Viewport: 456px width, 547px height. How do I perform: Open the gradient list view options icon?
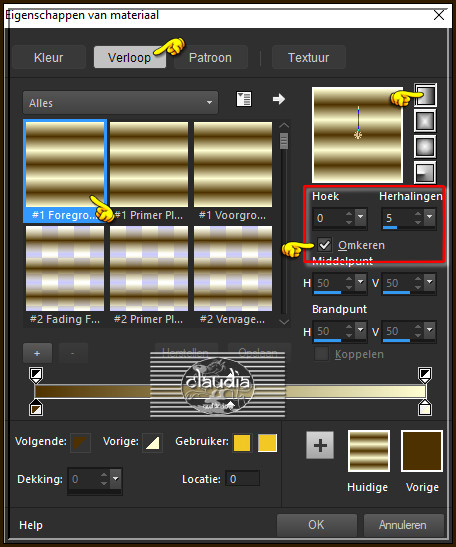click(244, 99)
